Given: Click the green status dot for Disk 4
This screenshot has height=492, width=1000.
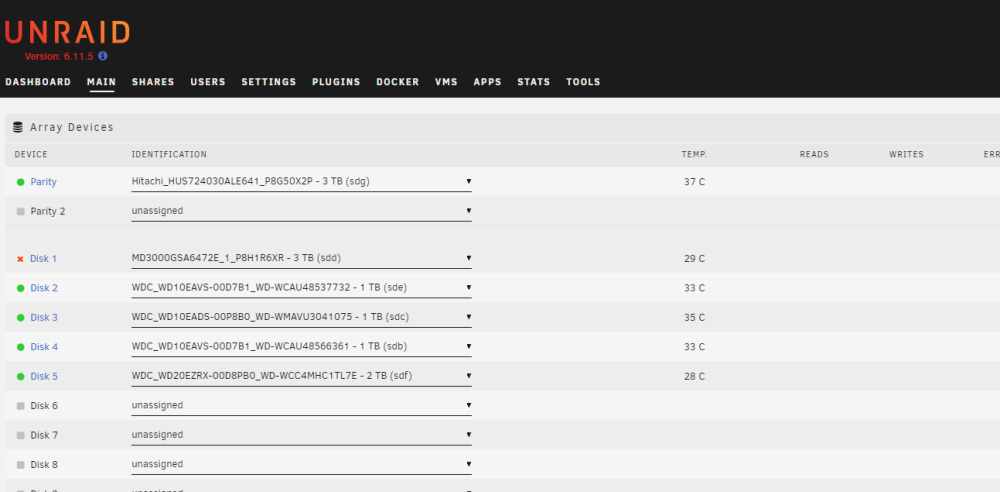Looking at the screenshot, I should tap(20, 347).
